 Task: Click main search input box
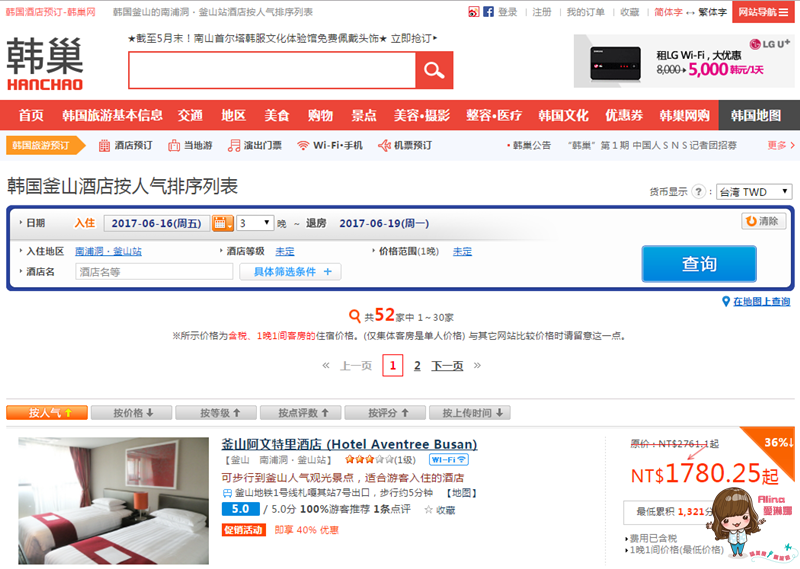[272, 70]
